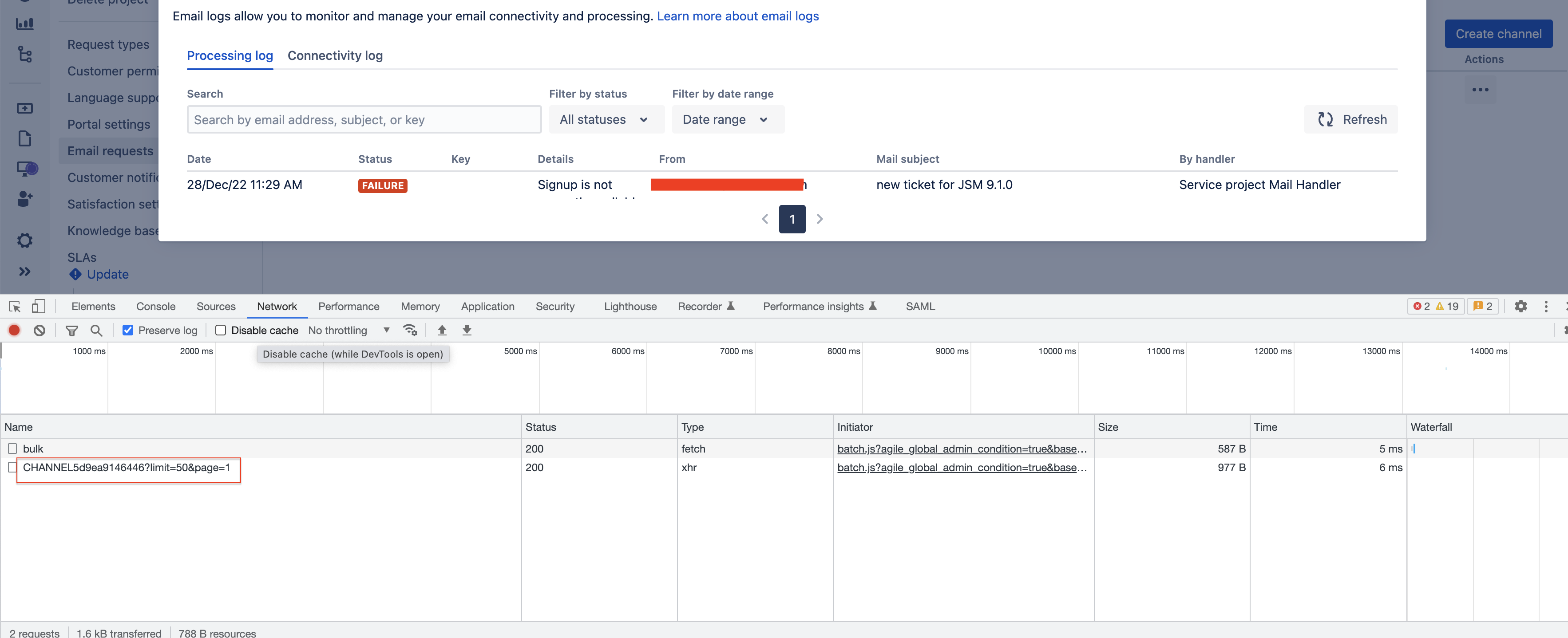Clear the network log with the clear icon
The image size is (1568, 638).
[x=40, y=330]
